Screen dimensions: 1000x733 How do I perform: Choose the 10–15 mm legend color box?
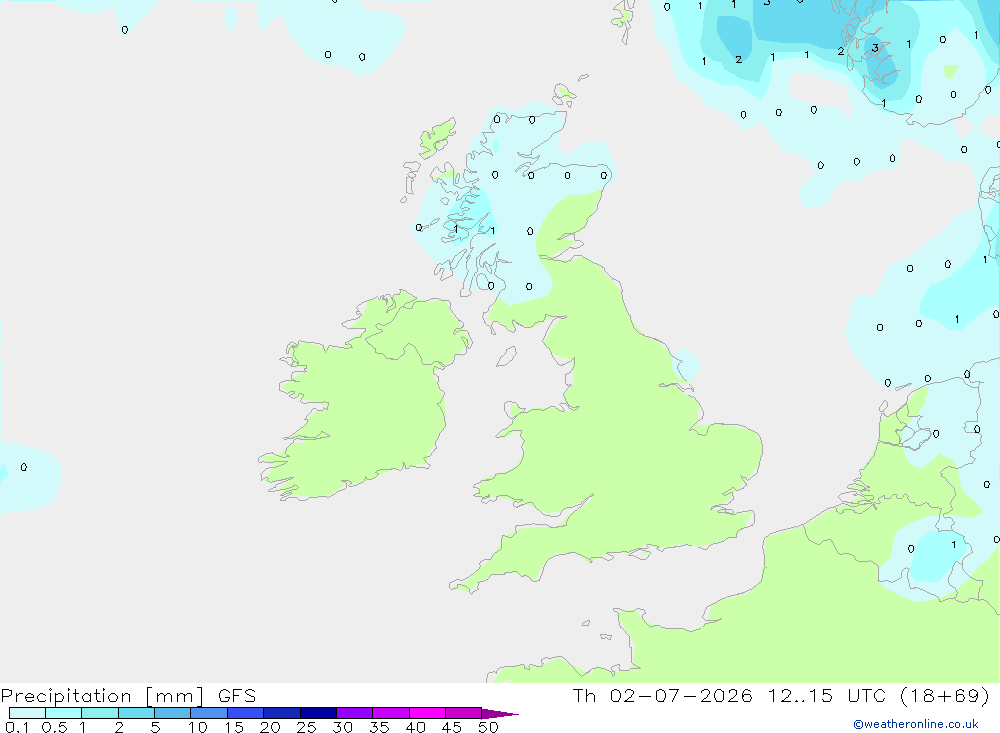pyautogui.click(x=209, y=713)
